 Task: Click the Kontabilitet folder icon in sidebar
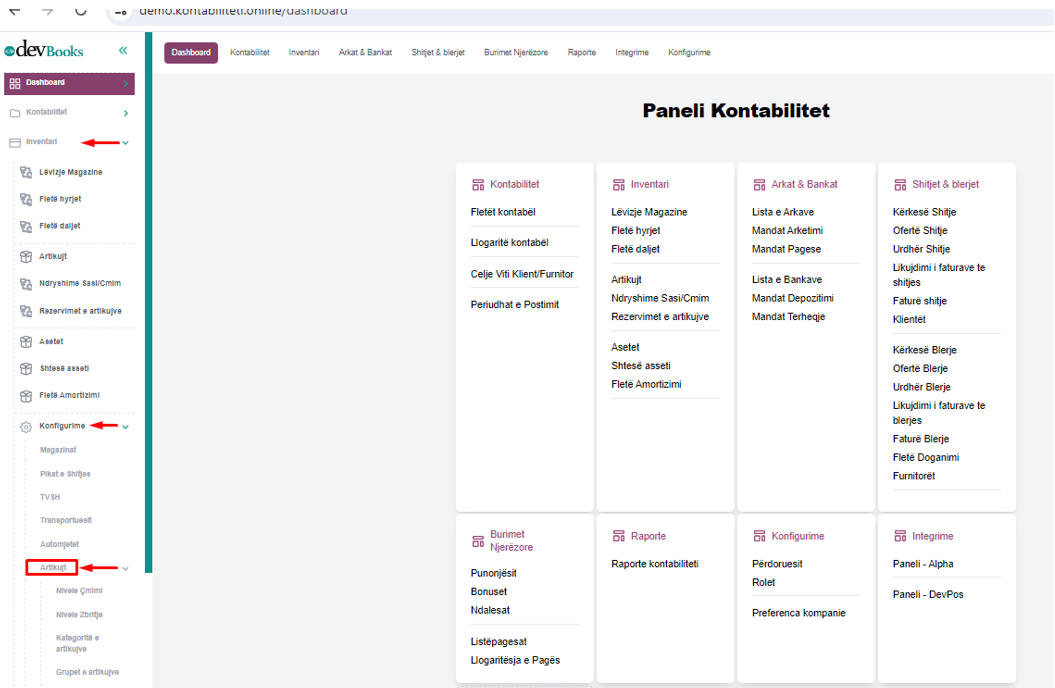(15, 113)
